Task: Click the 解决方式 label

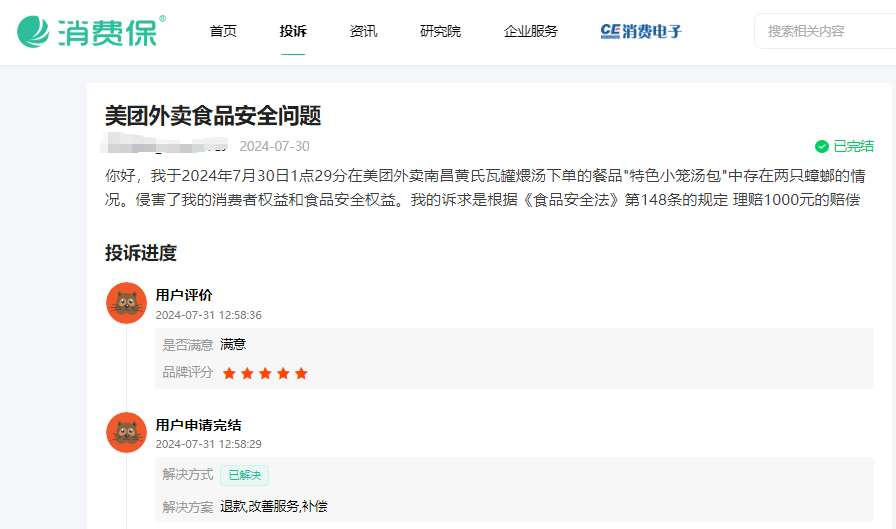Action: pyautogui.click(x=187, y=474)
